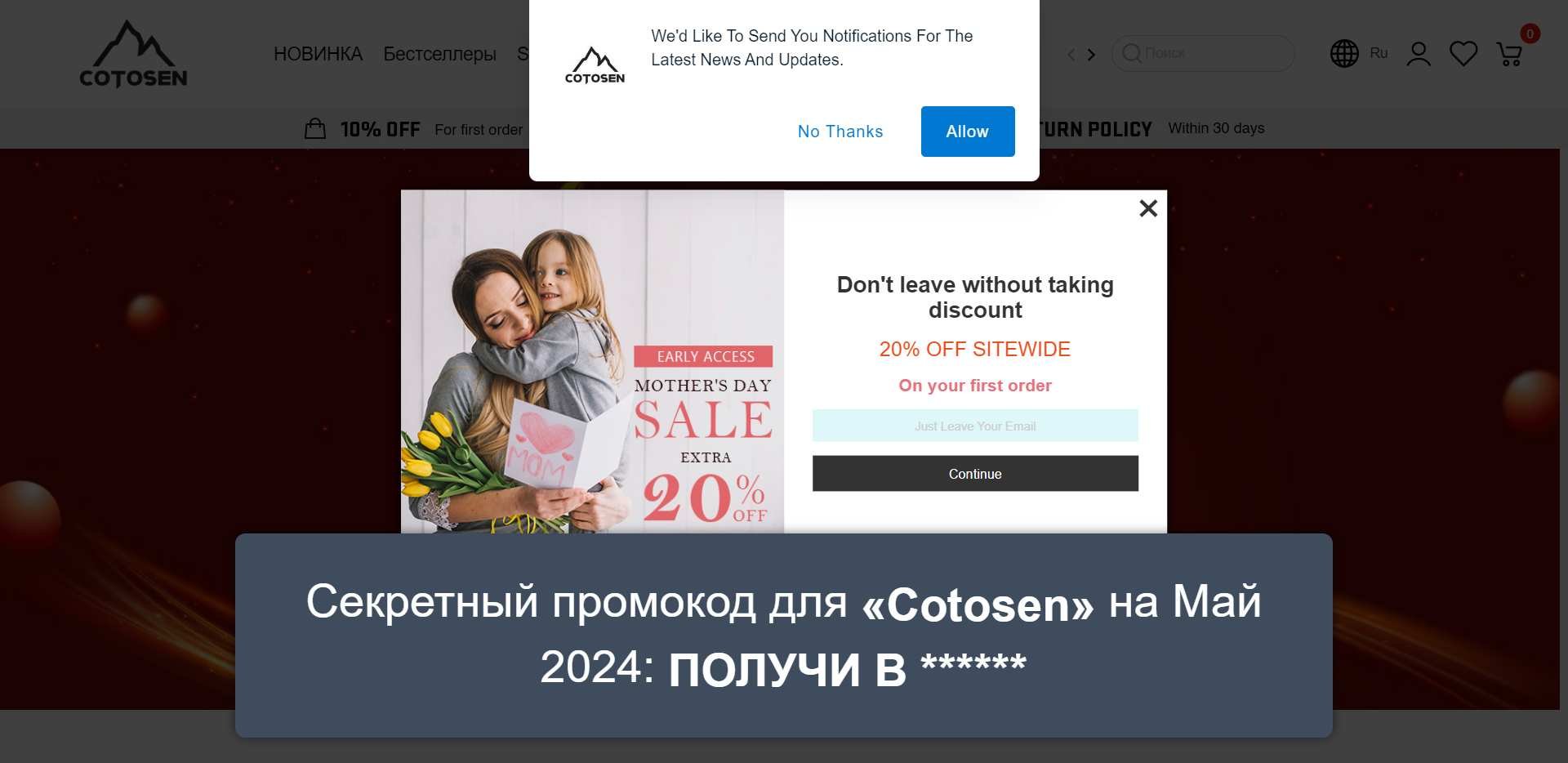Screen dimensions: 1568x763
Task: Open the globe language selector icon
Action: [x=1343, y=54]
